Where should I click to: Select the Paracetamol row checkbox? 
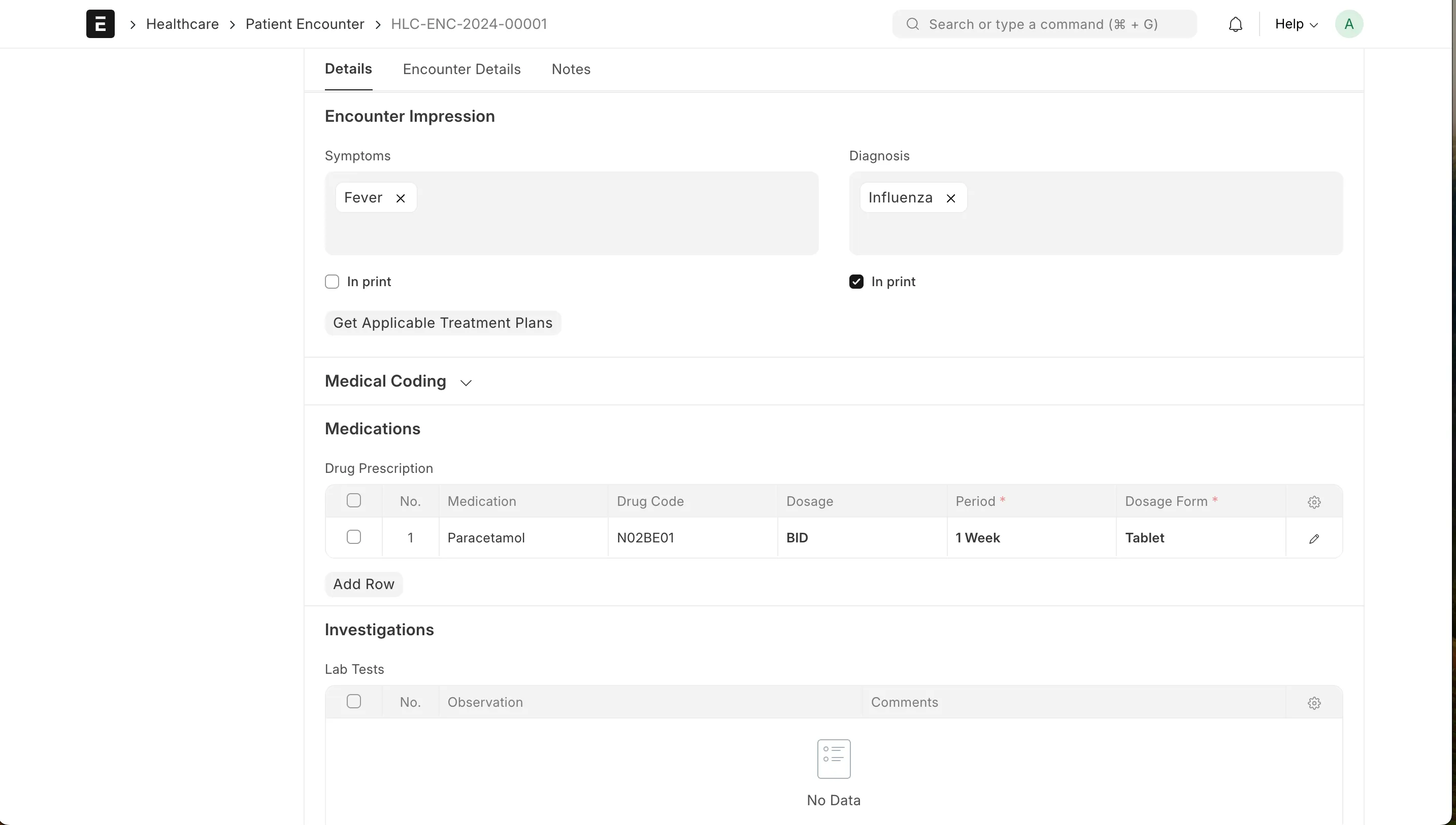pyautogui.click(x=354, y=537)
